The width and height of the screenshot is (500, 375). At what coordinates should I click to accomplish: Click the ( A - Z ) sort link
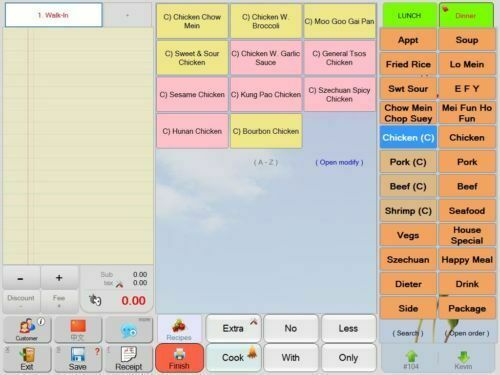coord(266,163)
